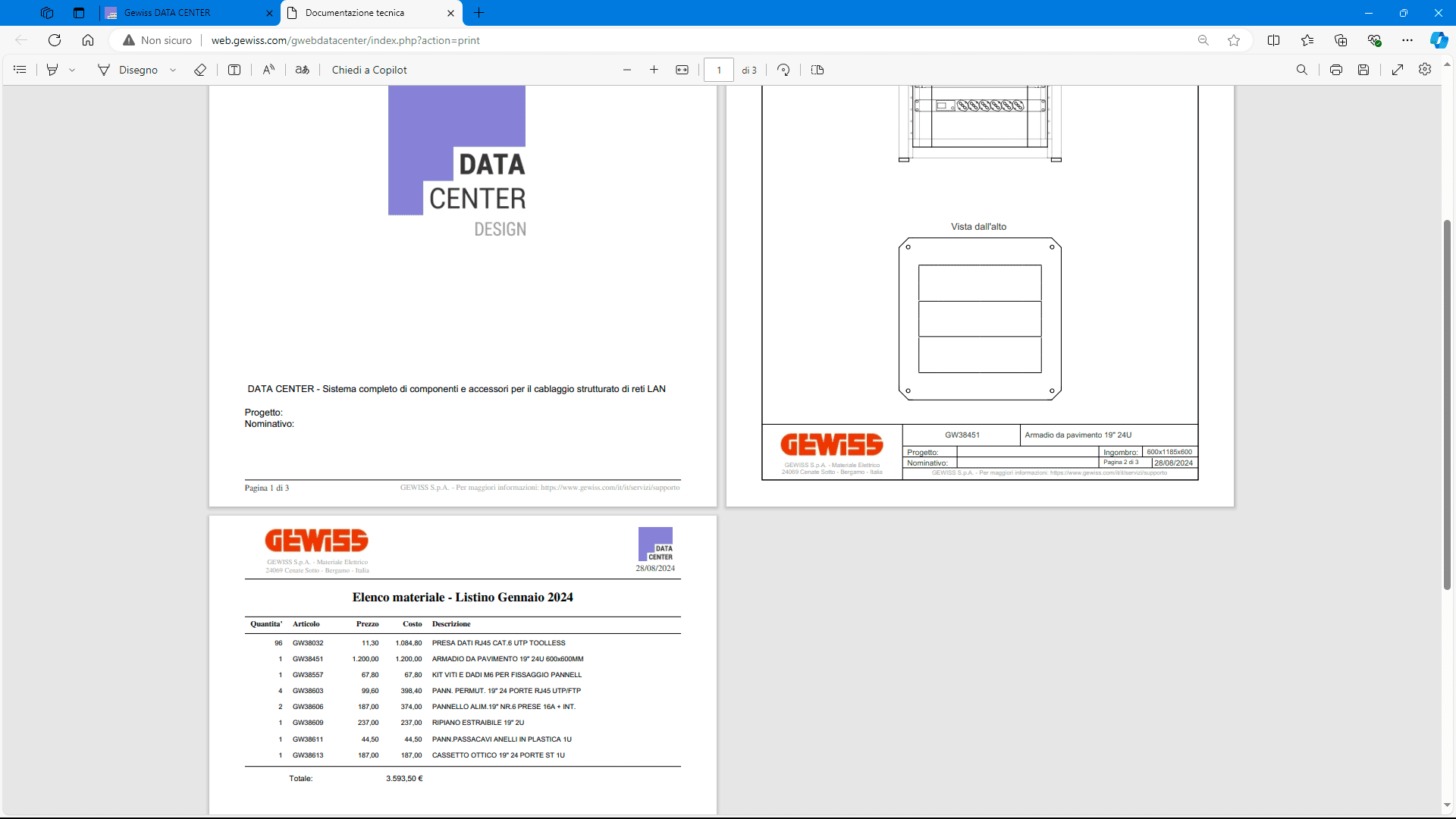Click the GEWISS logo on page three
This screenshot has height=819, width=1456.
pyautogui.click(x=316, y=541)
